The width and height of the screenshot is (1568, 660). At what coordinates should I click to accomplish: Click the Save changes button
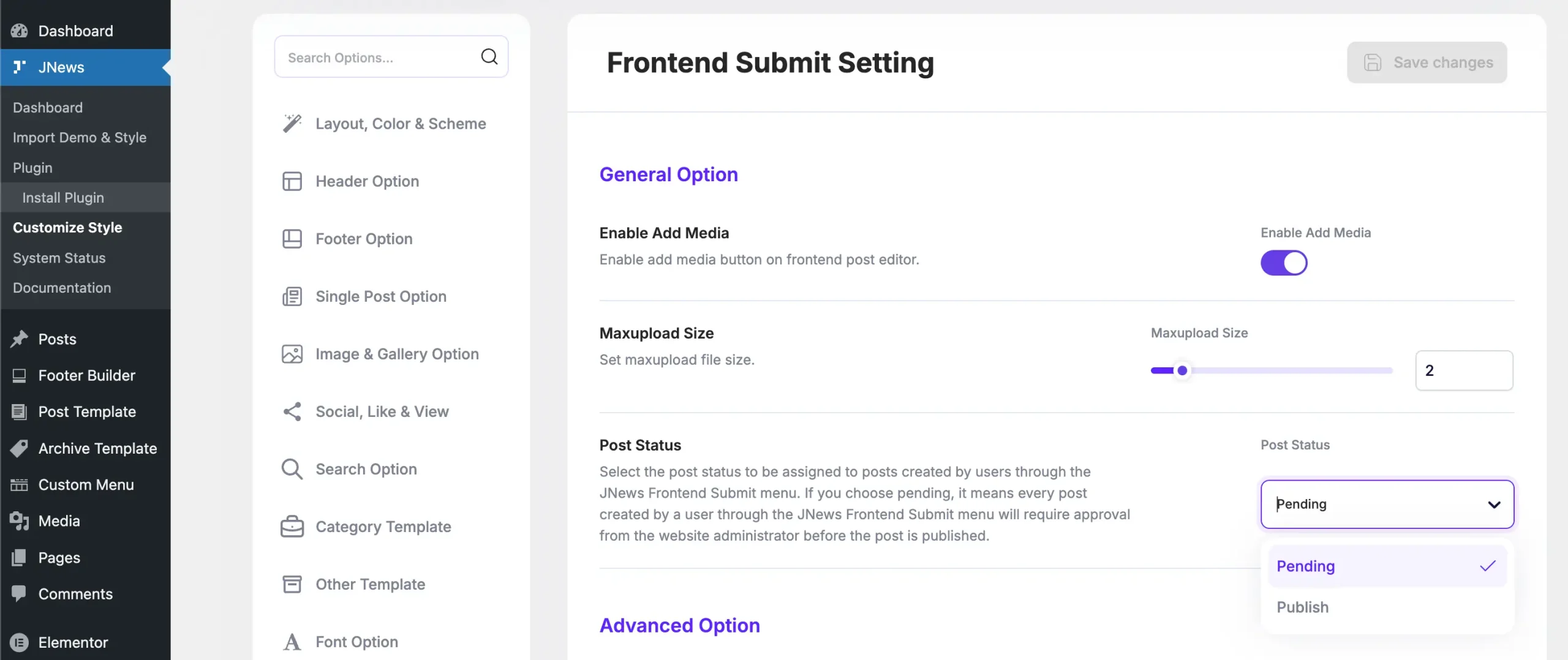[x=1427, y=62]
